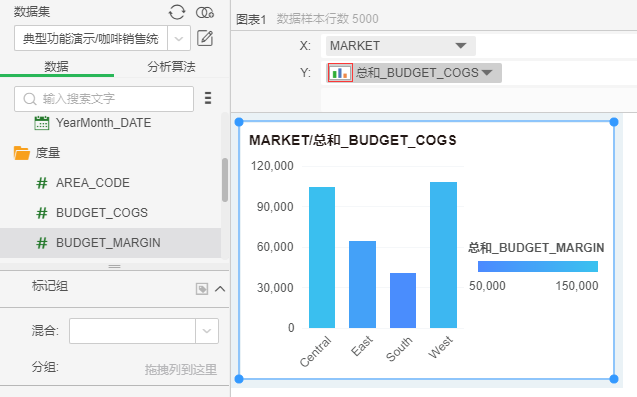Collapse the 标记组 section chevron
This screenshot has height=397, width=637.
[220, 289]
